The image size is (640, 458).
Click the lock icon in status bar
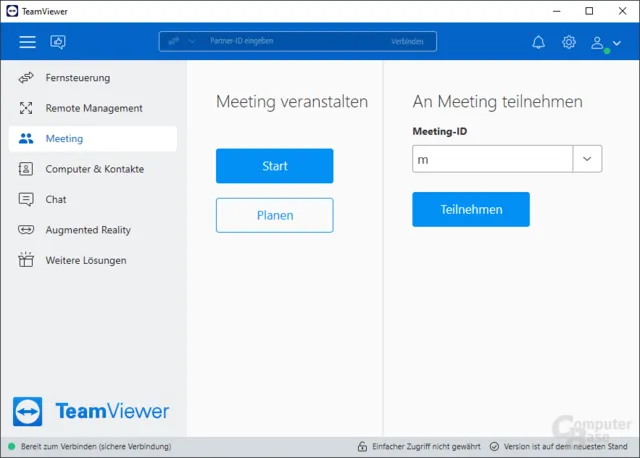point(362,446)
